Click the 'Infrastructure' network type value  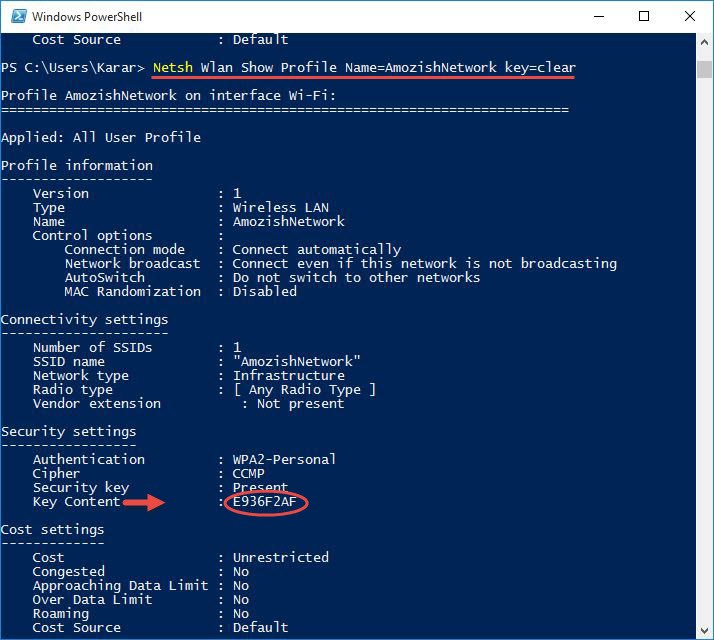click(x=289, y=376)
